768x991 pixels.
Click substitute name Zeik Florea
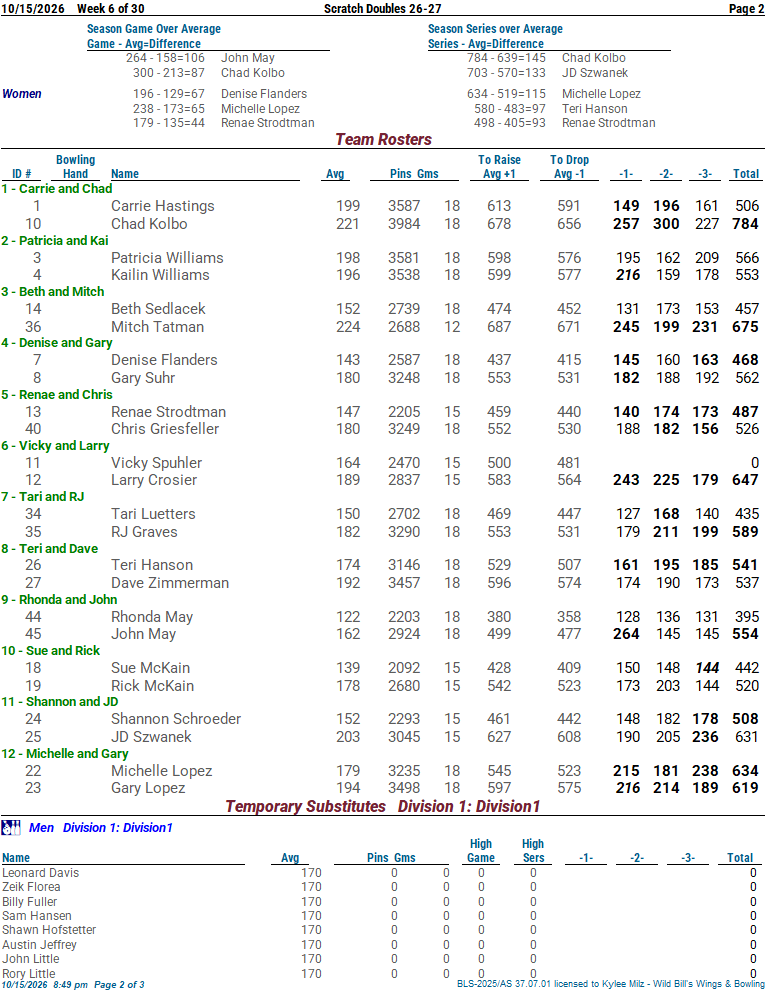point(31,887)
